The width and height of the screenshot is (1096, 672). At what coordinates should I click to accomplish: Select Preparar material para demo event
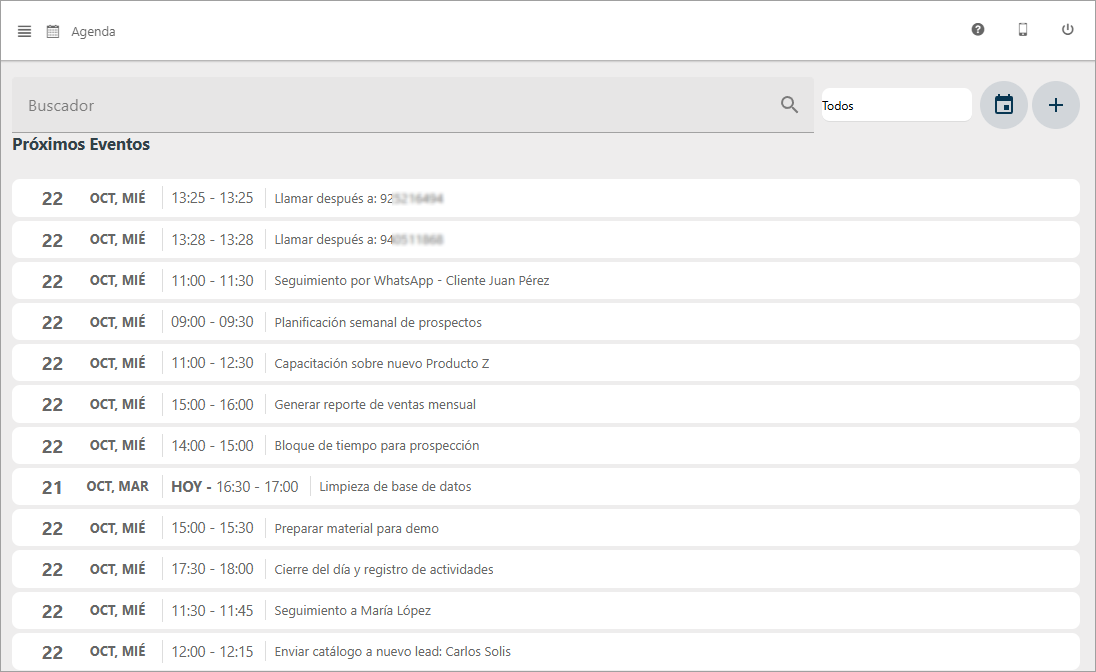[356, 528]
